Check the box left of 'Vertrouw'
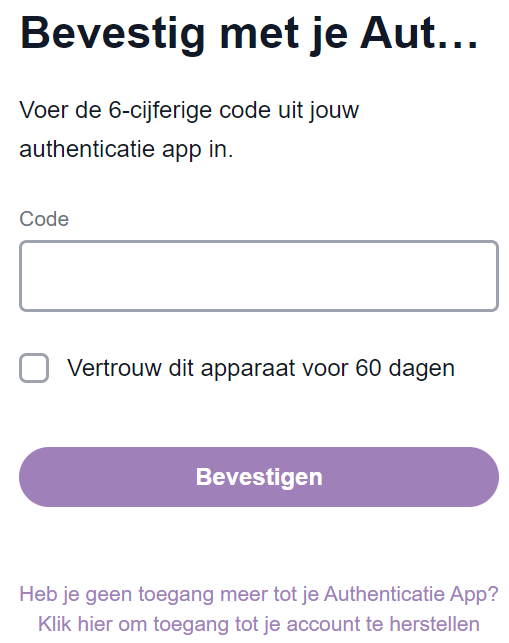Viewport: 509px width, 643px height. click(34, 368)
